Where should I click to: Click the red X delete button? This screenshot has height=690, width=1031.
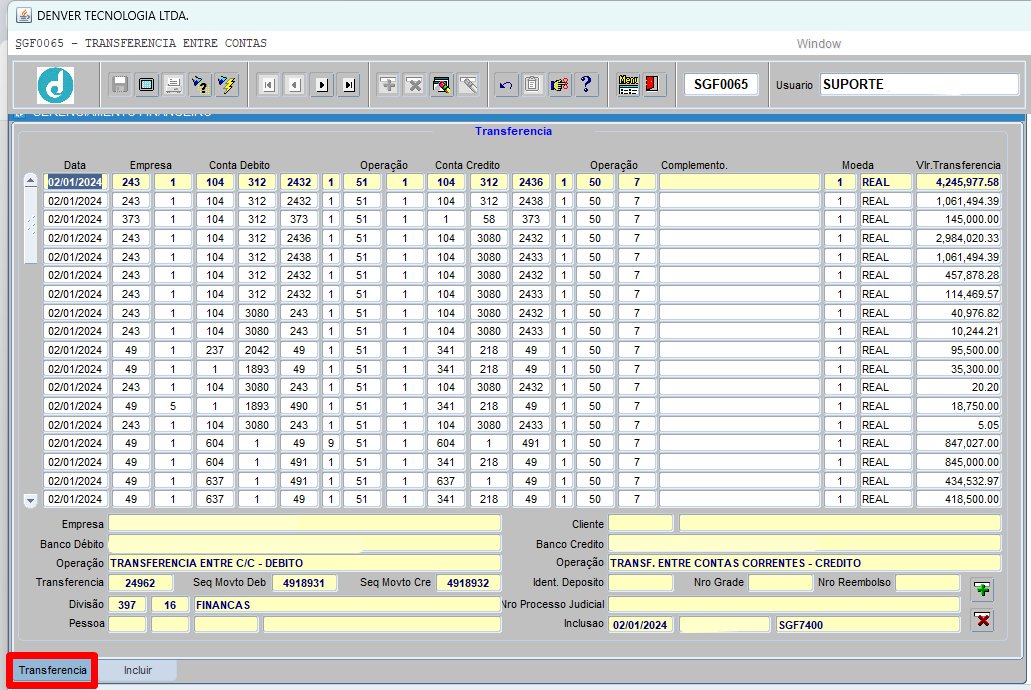982,620
